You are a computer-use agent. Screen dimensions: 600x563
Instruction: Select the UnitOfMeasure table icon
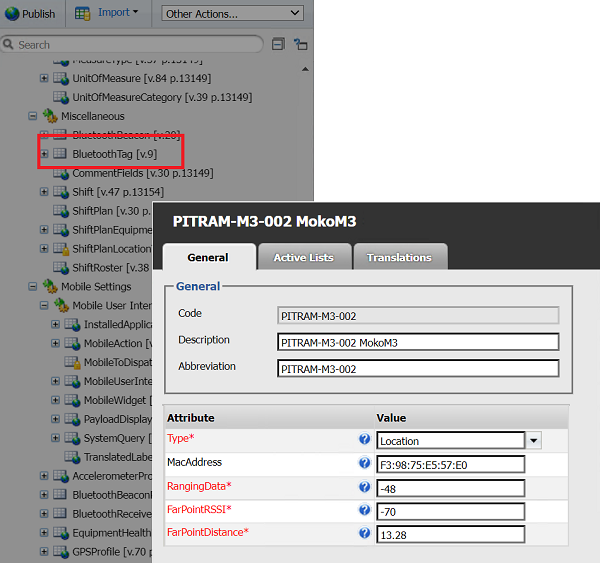[x=61, y=78]
